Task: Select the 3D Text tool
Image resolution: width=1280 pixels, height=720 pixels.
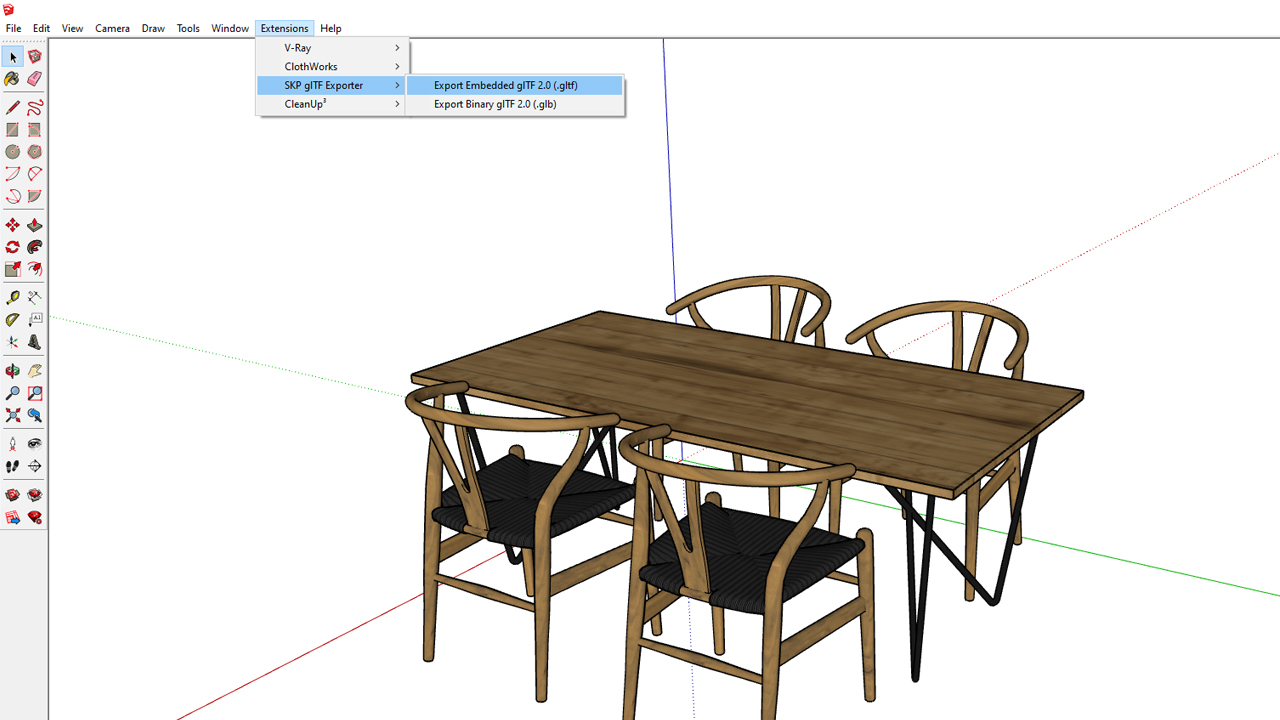Action: pyautogui.click(x=35, y=342)
